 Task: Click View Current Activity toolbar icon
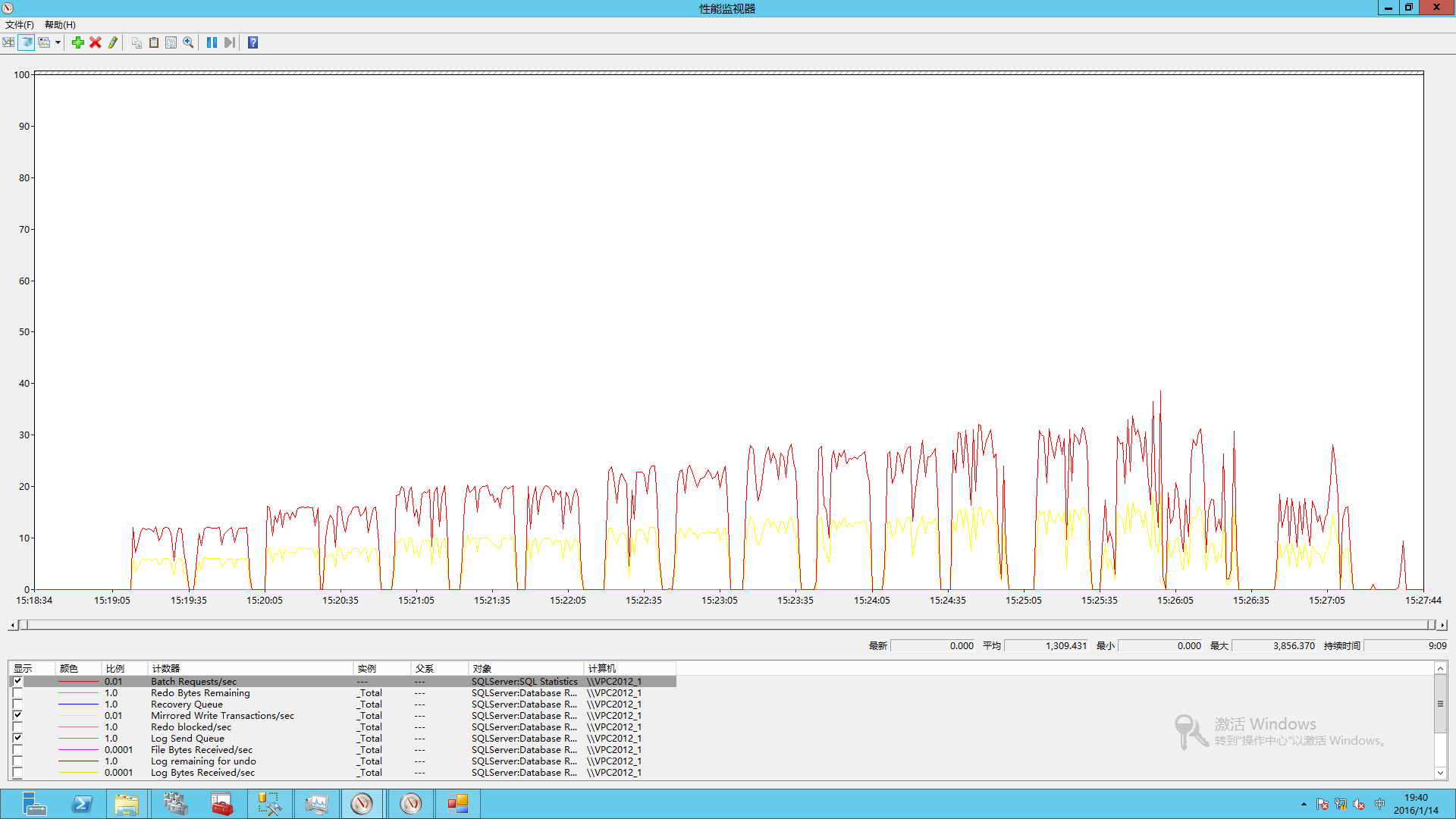[x=8, y=42]
